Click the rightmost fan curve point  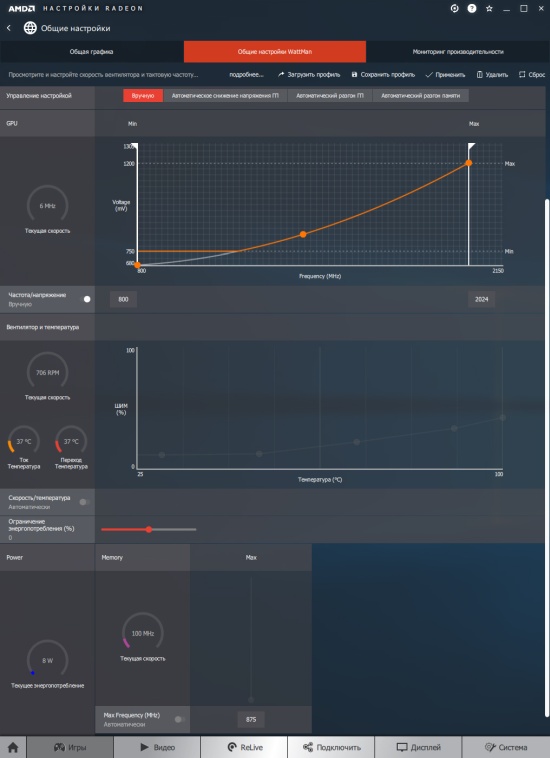pos(503,418)
